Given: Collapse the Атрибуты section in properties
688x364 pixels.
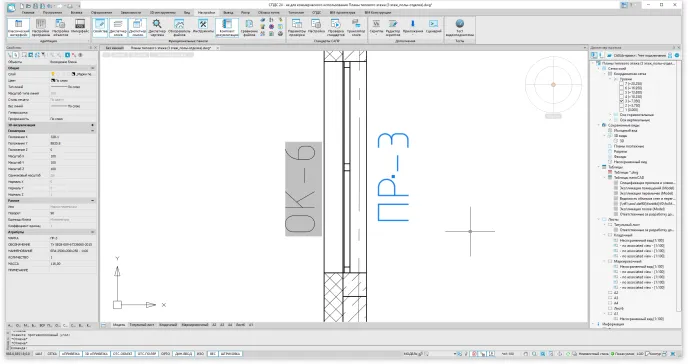Looking at the screenshot, I should pos(93,232).
